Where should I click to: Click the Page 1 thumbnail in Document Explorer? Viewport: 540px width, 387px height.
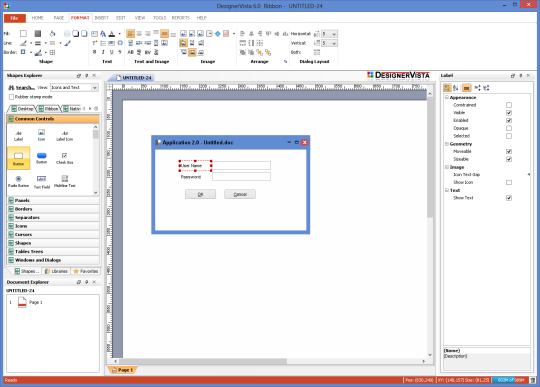(x=22, y=302)
